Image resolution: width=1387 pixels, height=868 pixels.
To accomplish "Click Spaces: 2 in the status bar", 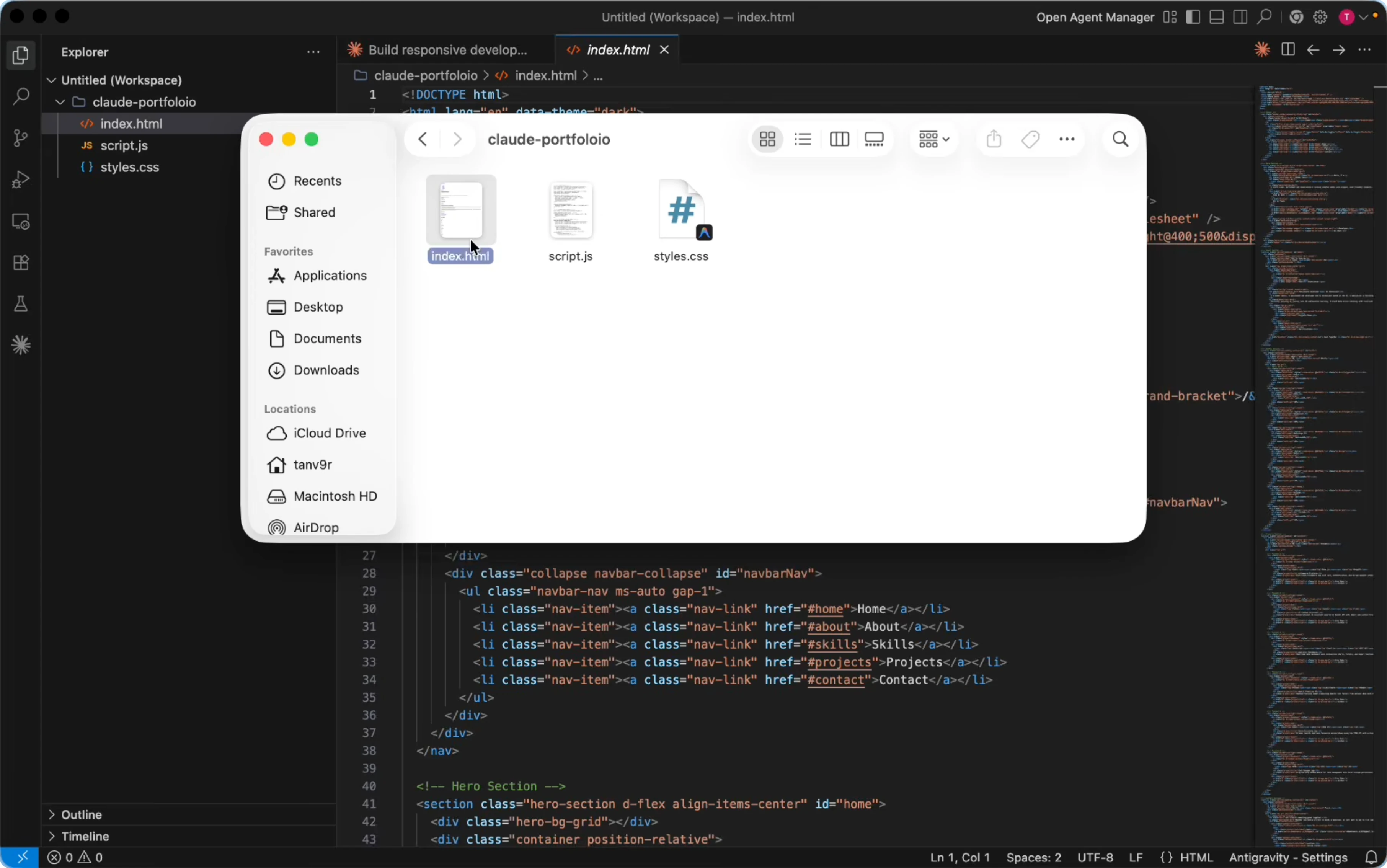I will pyautogui.click(x=1033, y=858).
